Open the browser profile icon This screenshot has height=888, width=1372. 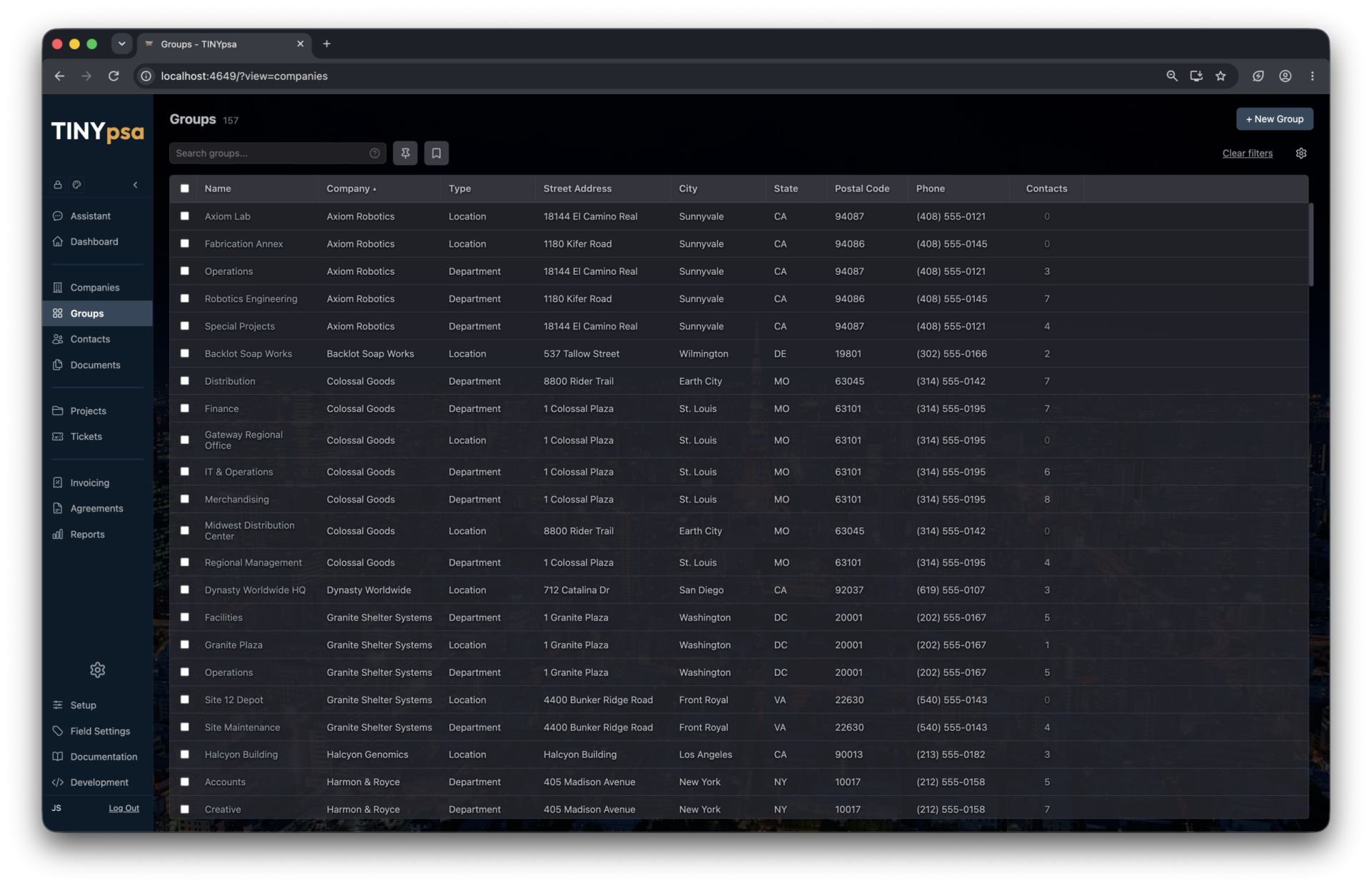tap(1285, 76)
